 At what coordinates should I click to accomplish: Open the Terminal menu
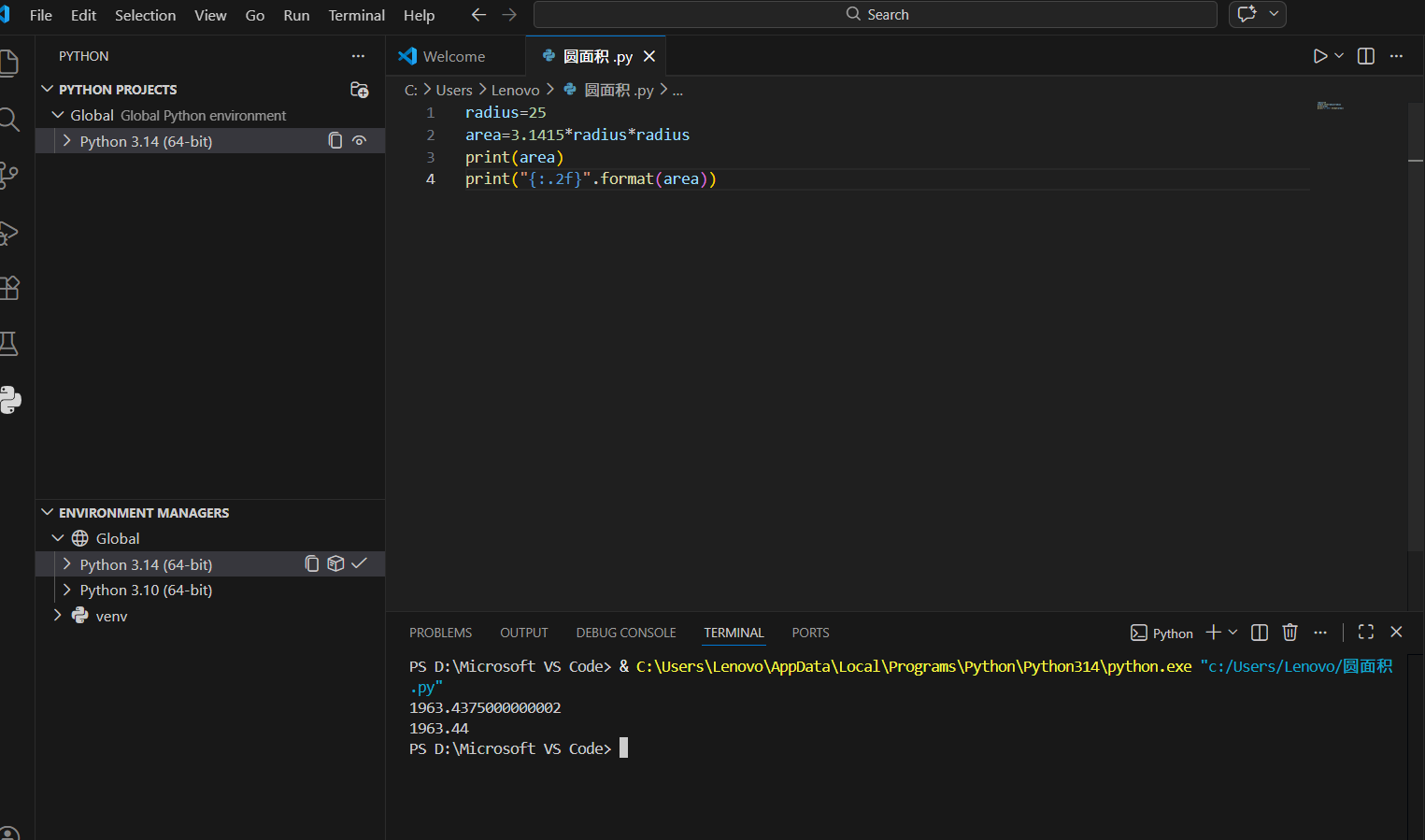tap(356, 15)
